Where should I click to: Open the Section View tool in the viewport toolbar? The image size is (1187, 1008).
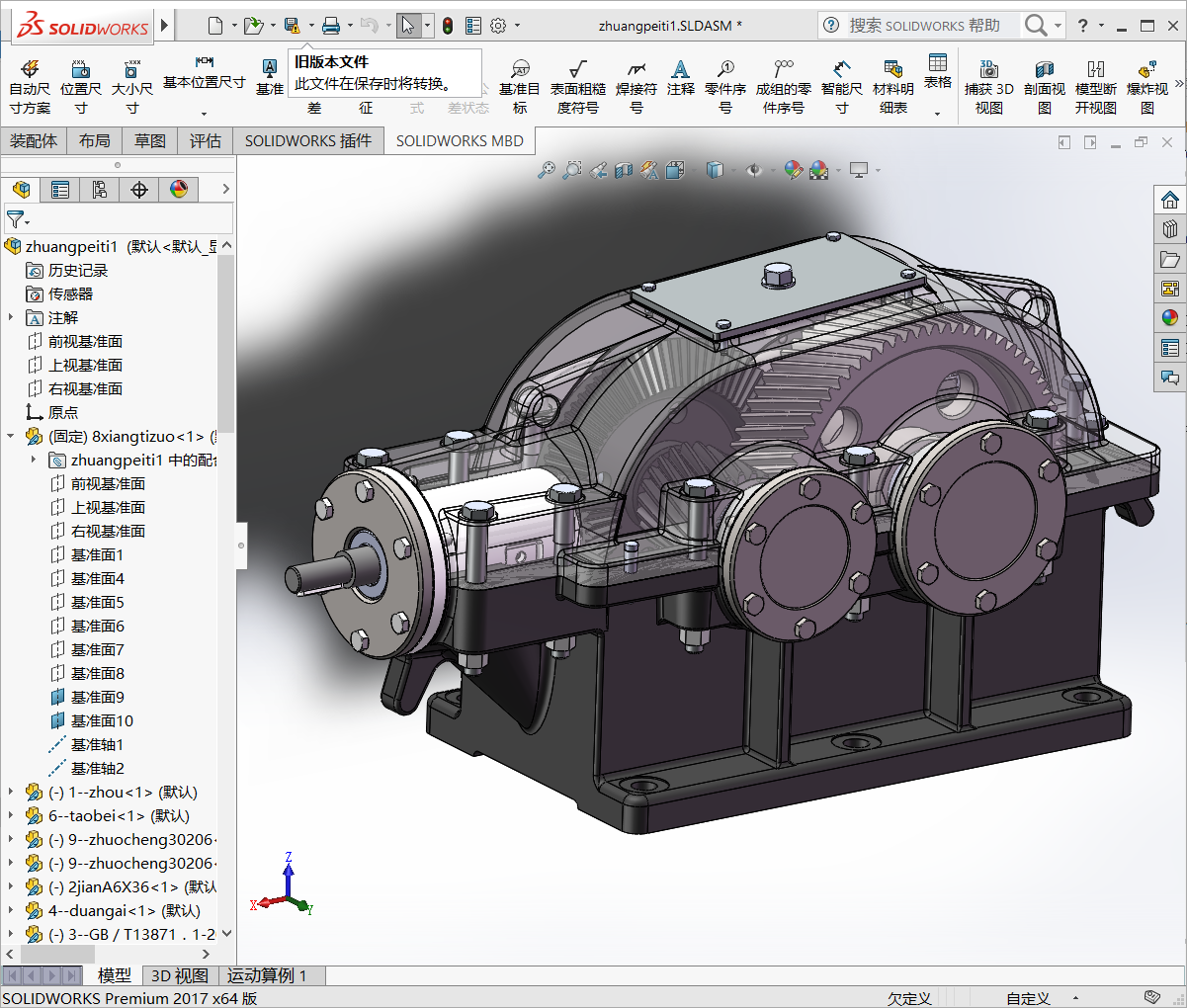623,170
